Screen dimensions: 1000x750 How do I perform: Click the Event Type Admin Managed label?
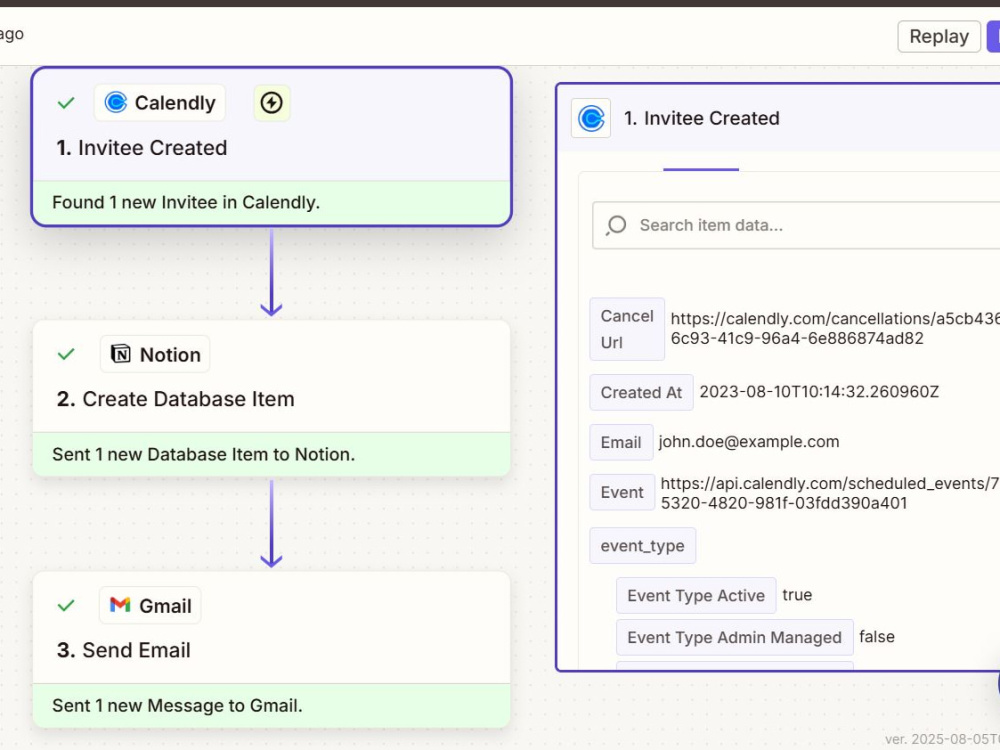[735, 637]
